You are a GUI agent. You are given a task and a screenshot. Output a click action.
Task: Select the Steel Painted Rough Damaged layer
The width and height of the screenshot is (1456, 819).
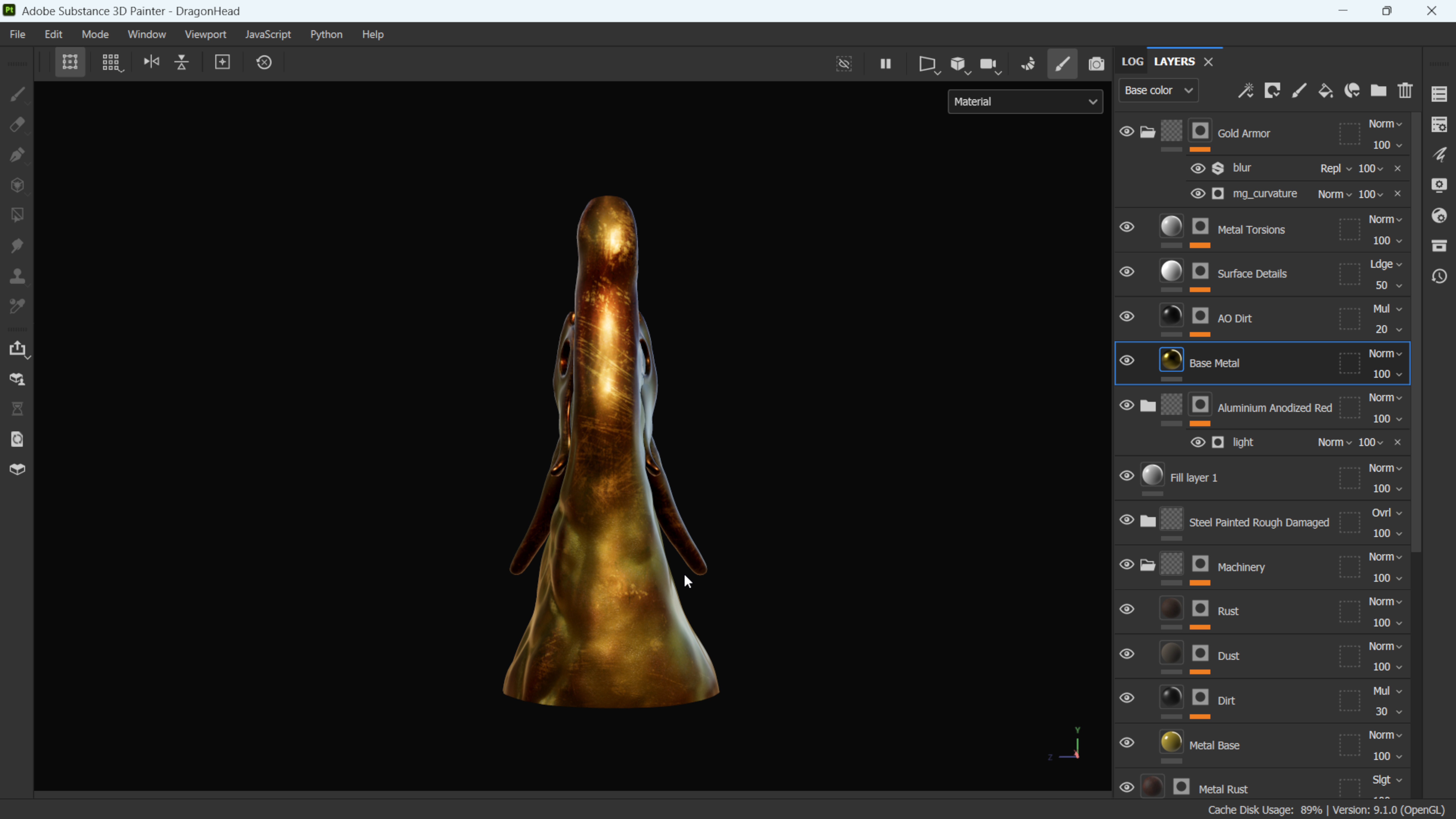(1259, 522)
